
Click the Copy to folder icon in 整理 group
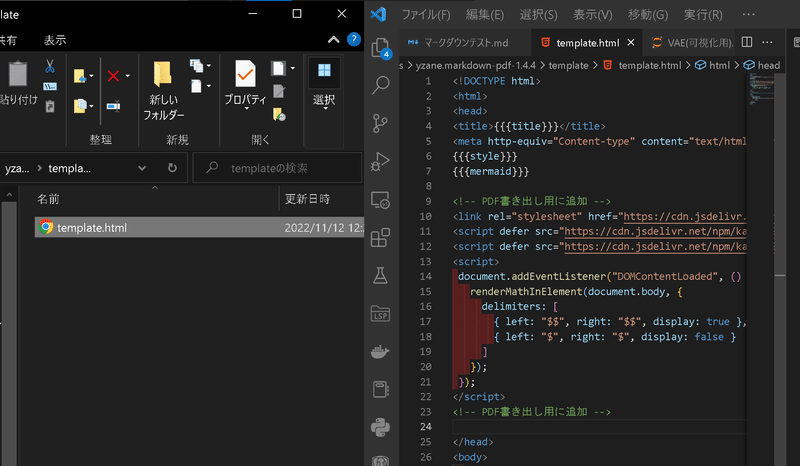pyautogui.click(x=80, y=106)
